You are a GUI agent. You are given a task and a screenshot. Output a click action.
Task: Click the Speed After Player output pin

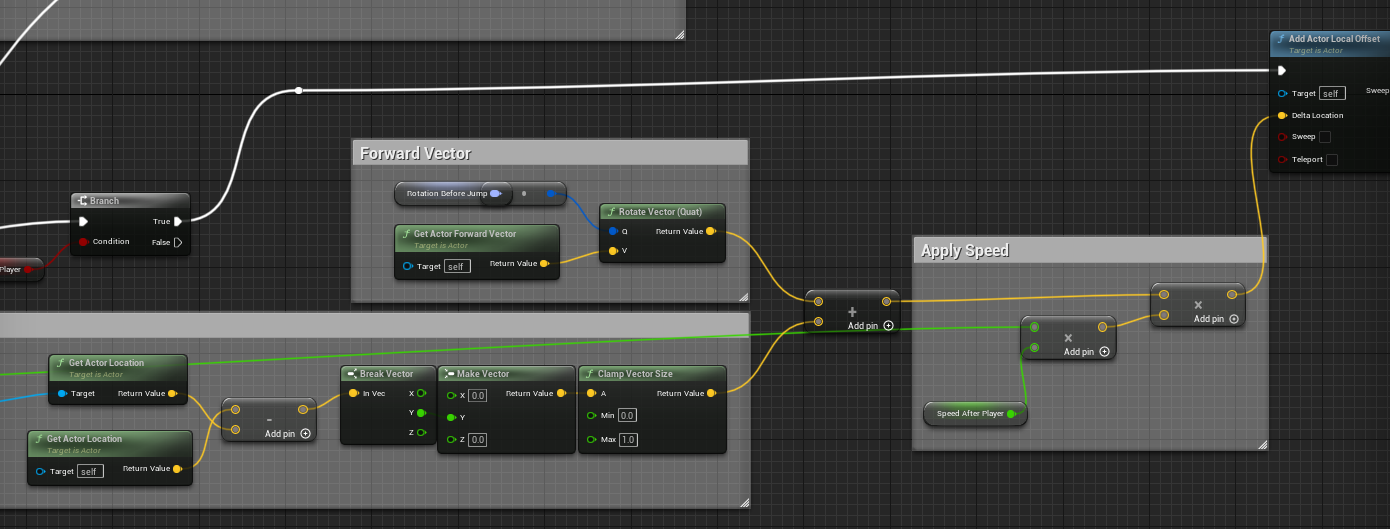click(x=1012, y=413)
